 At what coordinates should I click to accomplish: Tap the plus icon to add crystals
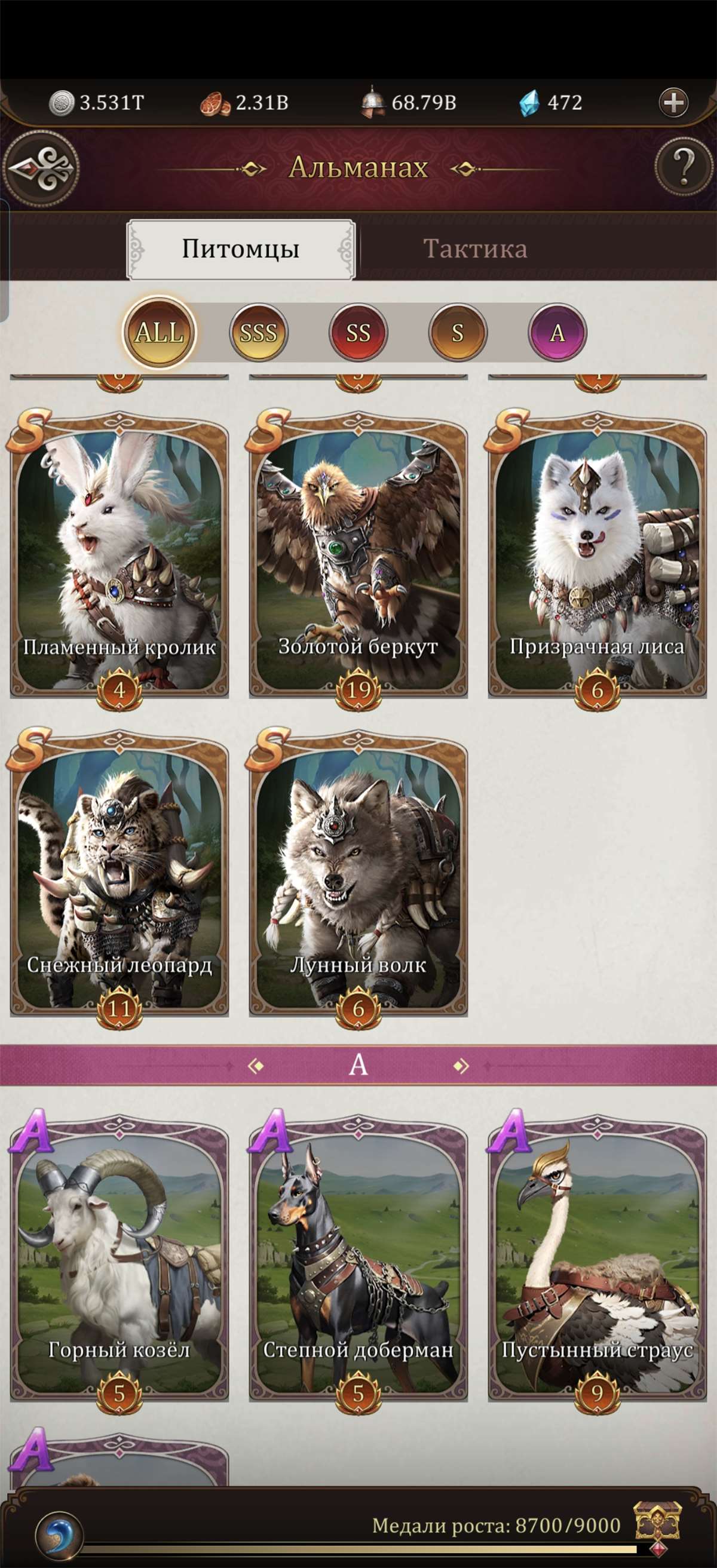(673, 102)
